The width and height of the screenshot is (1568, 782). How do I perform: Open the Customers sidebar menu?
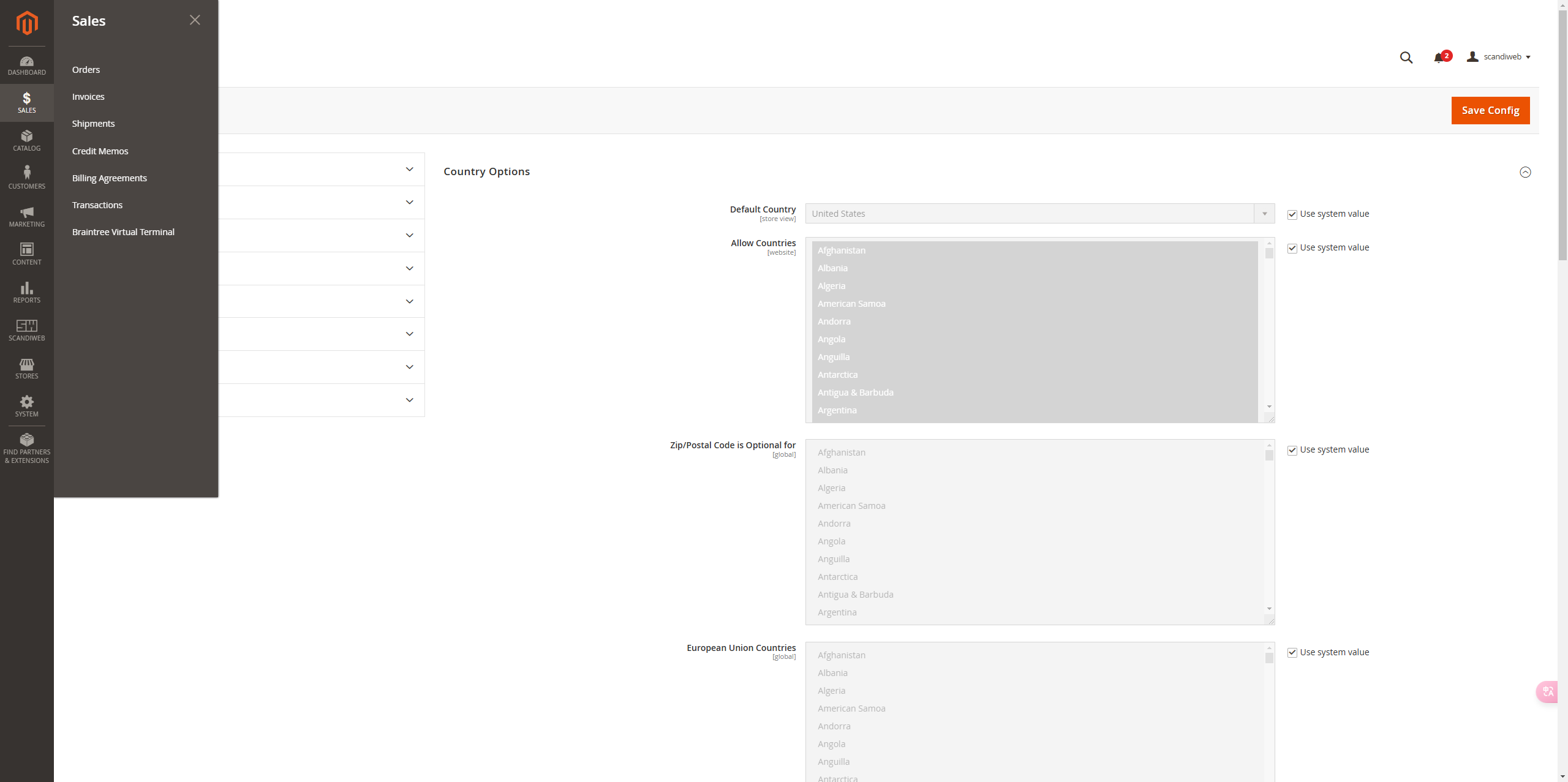click(x=26, y=178)
